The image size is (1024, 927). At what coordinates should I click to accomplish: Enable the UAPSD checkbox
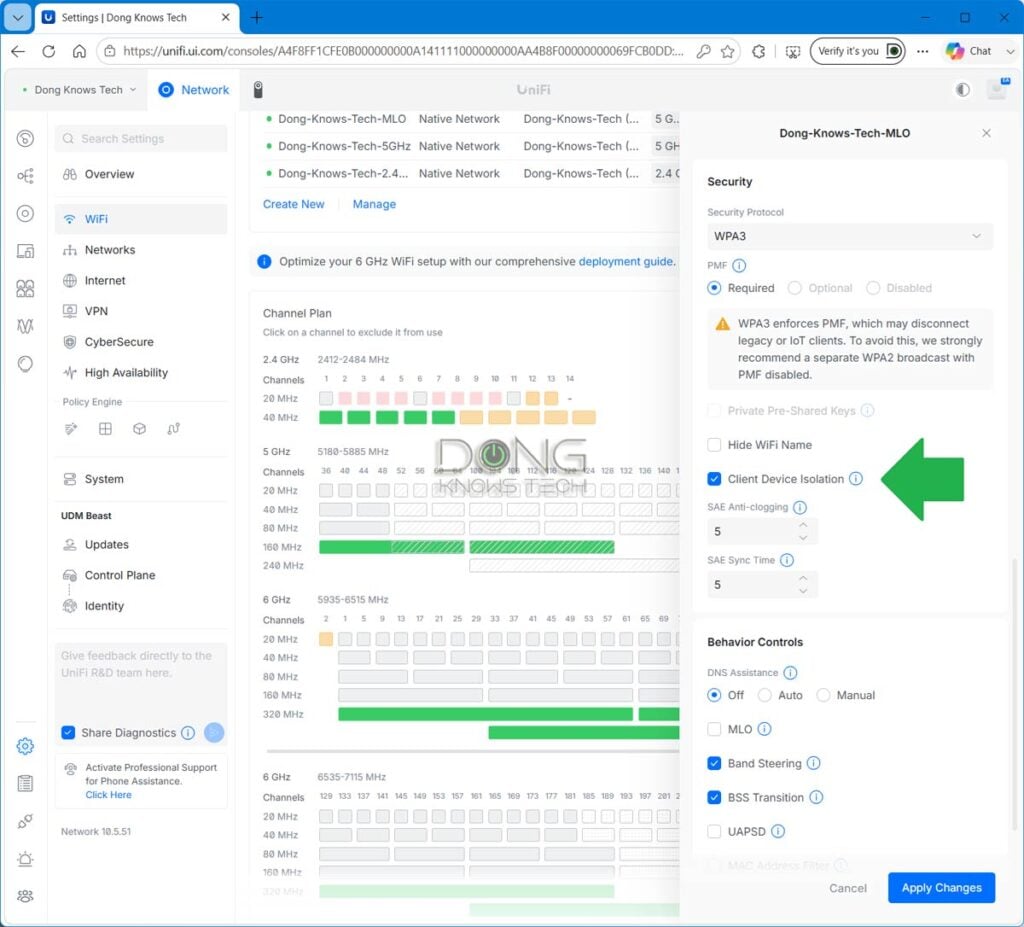(x=714, y=831)
